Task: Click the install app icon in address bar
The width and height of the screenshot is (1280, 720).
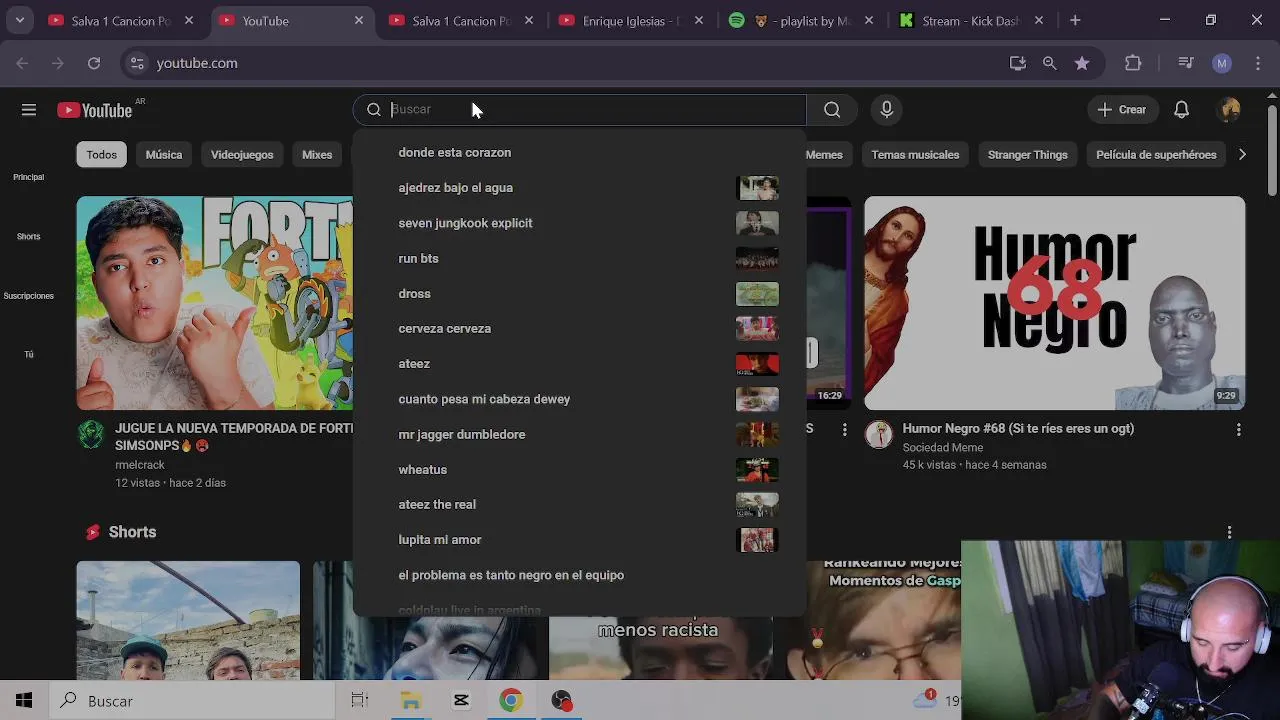Action: click(x=1017, y=63)
